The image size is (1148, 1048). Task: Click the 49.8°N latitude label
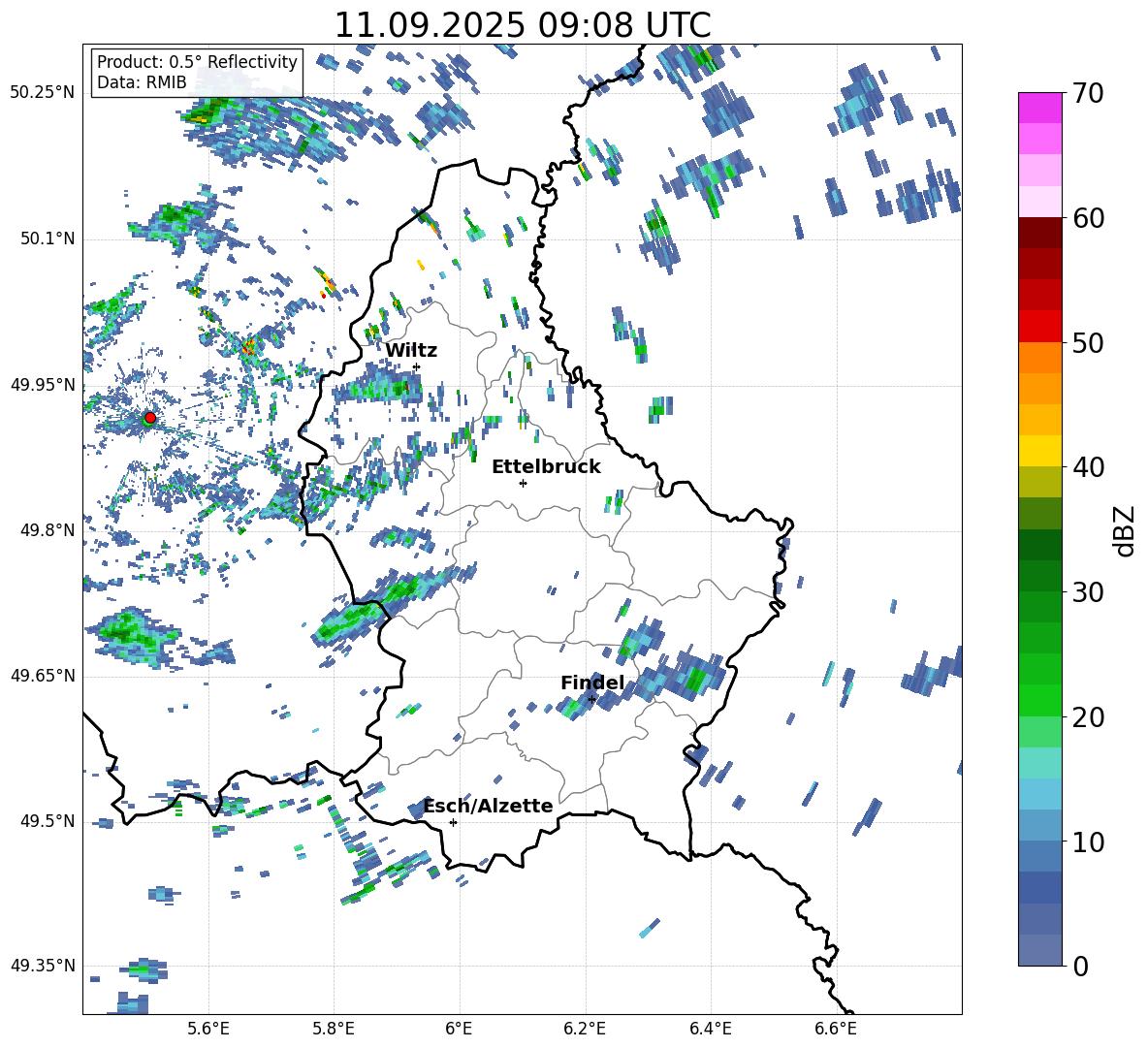(x=48, y=530)
